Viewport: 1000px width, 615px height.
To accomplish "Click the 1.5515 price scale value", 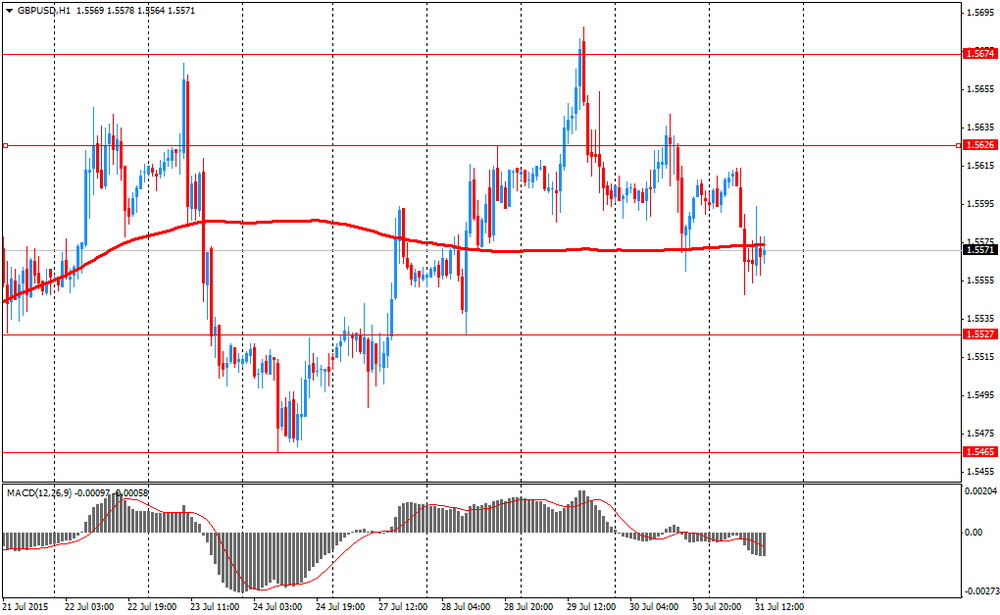I will coord(980,357).
